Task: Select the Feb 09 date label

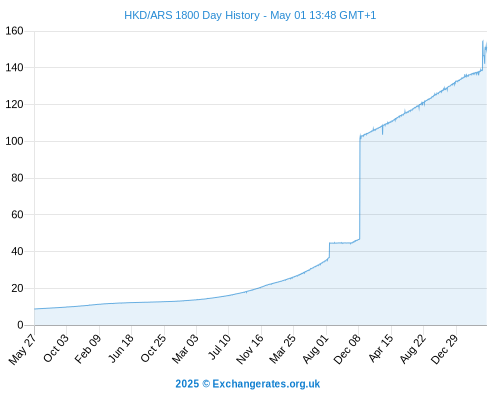Action: pos(88,348)
